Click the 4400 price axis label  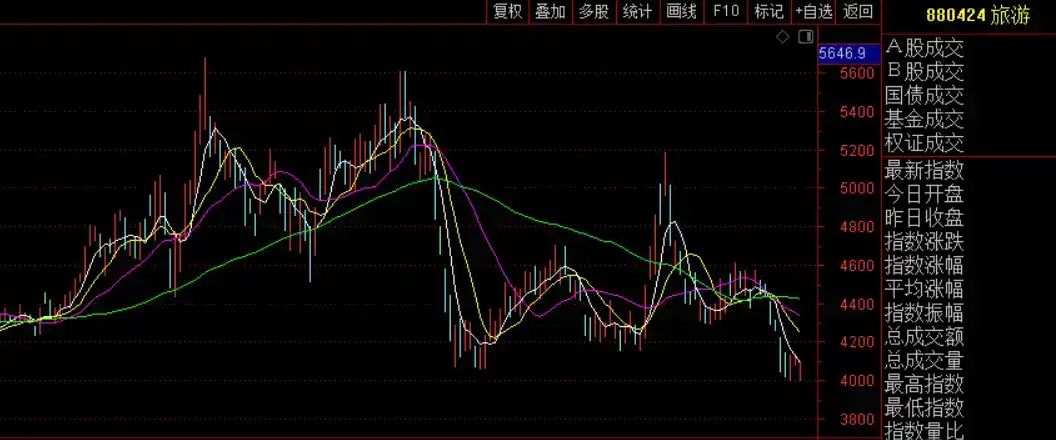click(857, 304)
